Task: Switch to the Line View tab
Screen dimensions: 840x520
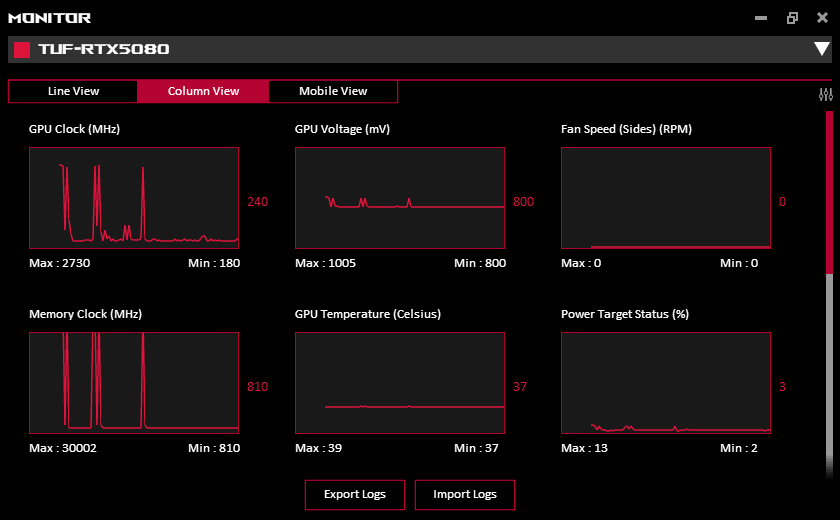Action: click(x=73, y=91)
